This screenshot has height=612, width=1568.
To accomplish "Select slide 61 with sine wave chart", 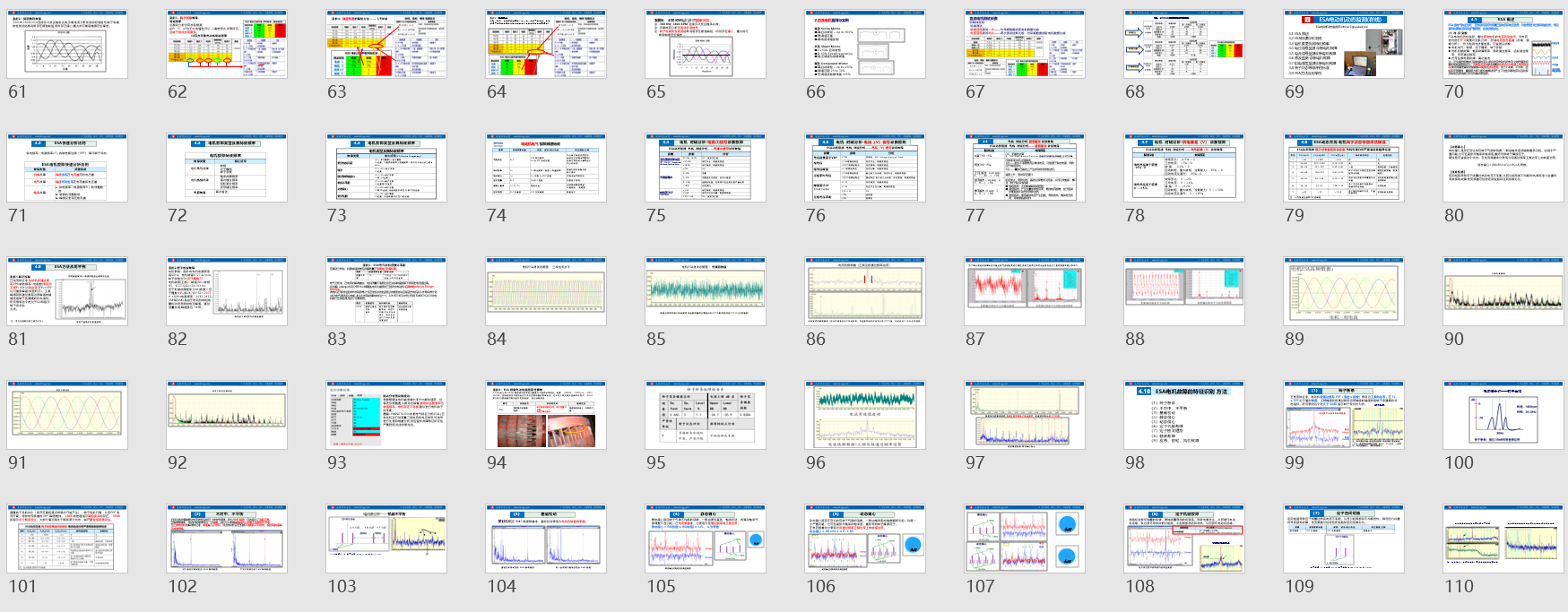I will [x=67, y=44].
